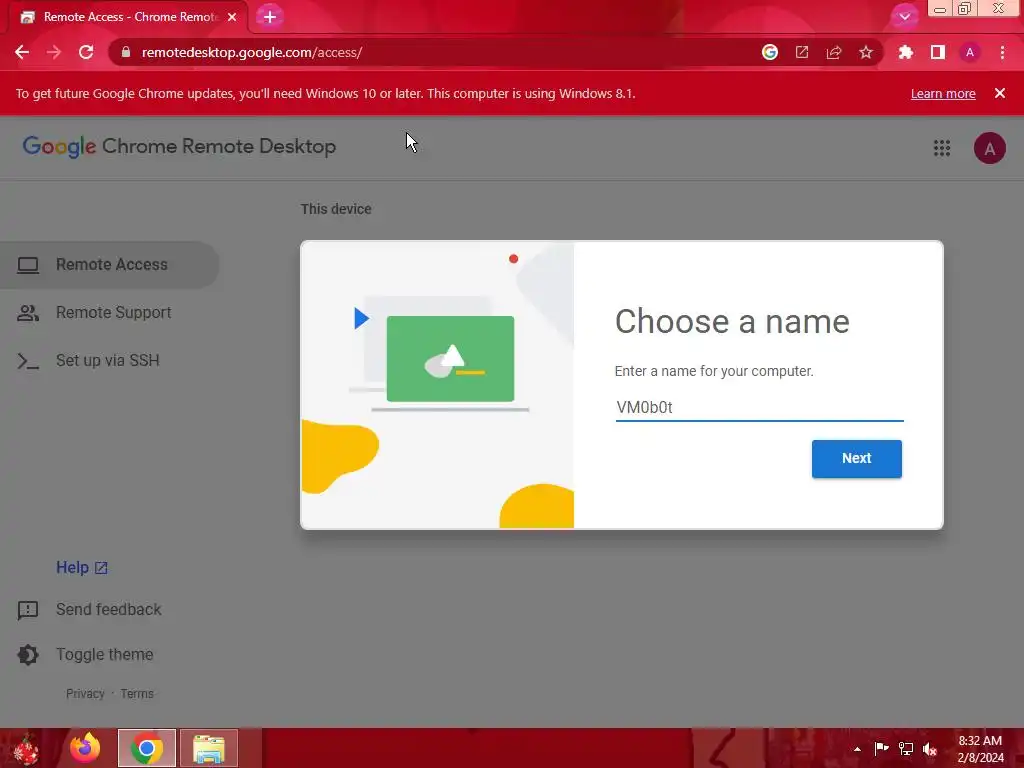Close the Remote Access tab
This screenshot has width=1024, height=768.
coord(232,17)
